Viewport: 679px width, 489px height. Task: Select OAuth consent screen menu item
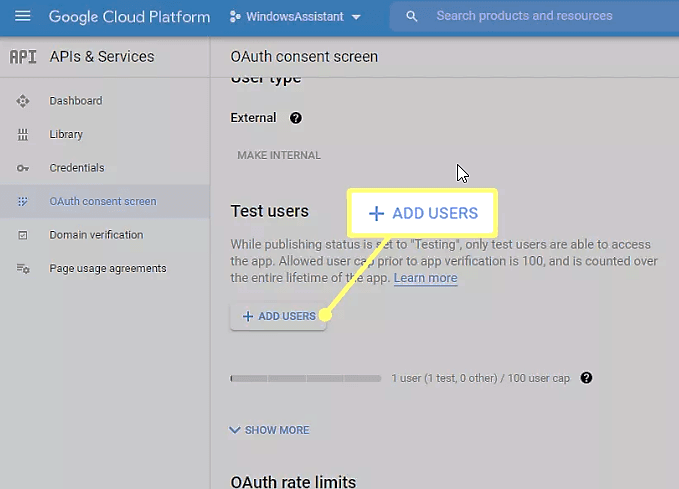105,201
